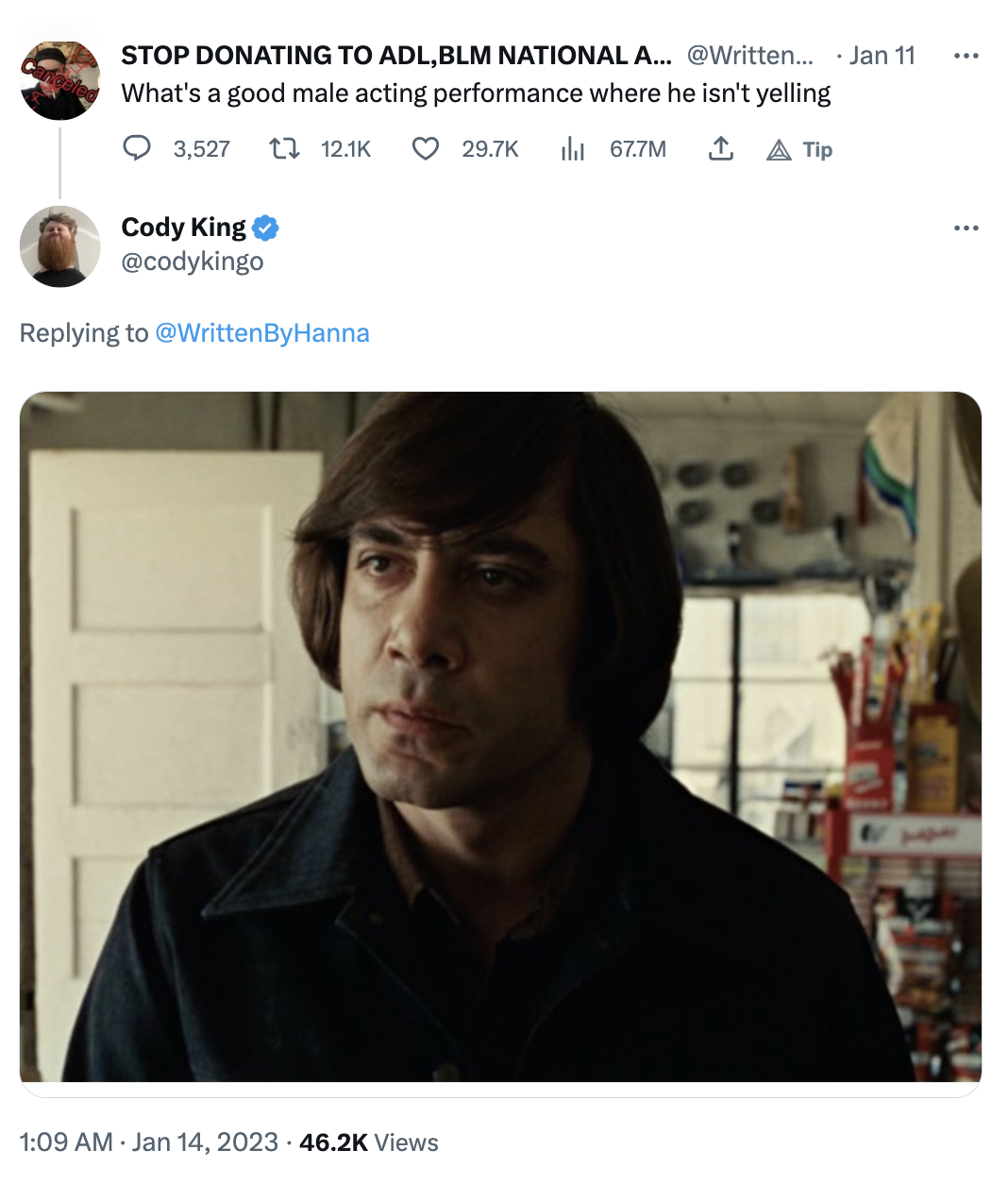Click Cody King's blue verified badge
This screenshot has width=1008, height=1184.
(x=265, y=228)
